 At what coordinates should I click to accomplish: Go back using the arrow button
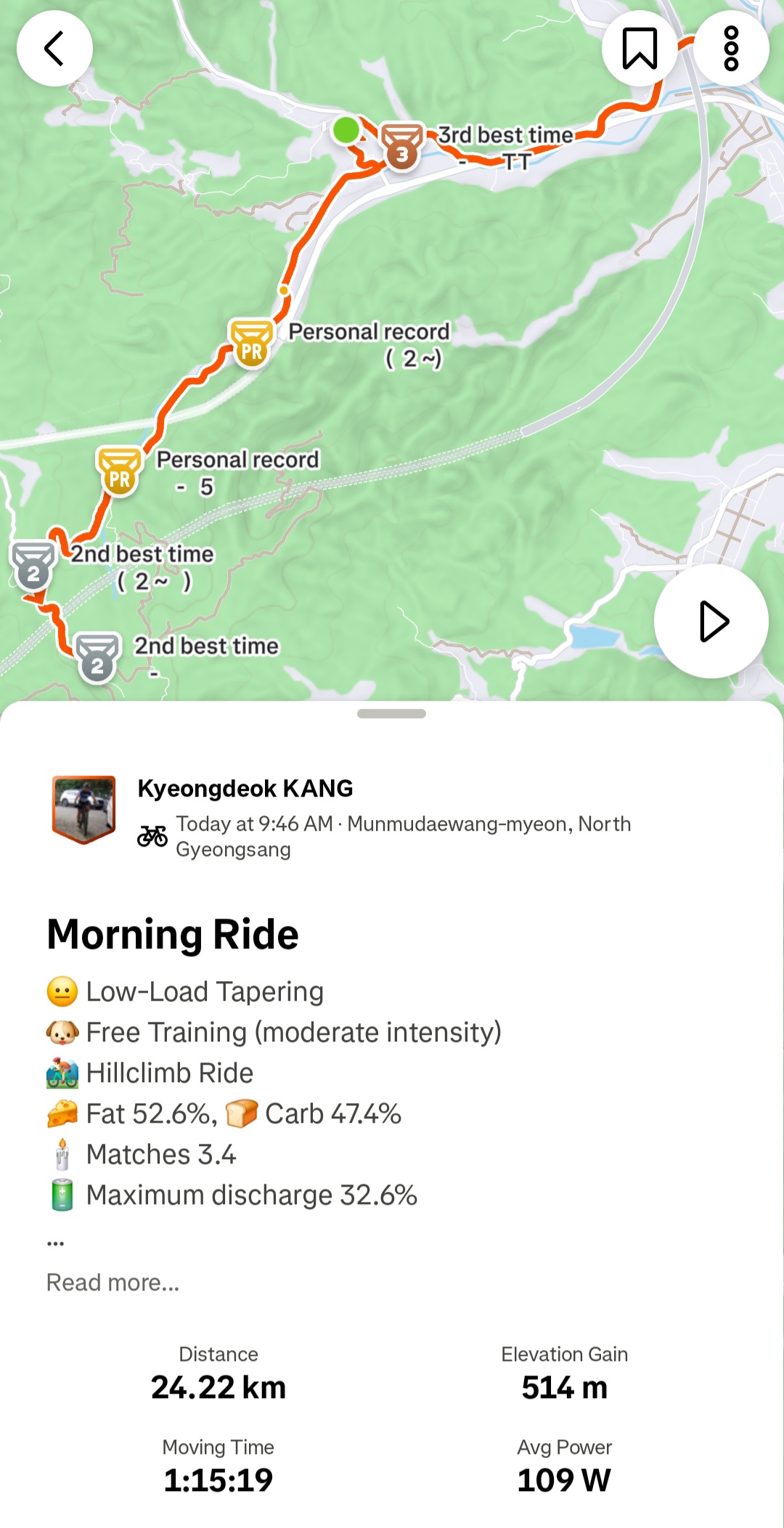(54, 49)
